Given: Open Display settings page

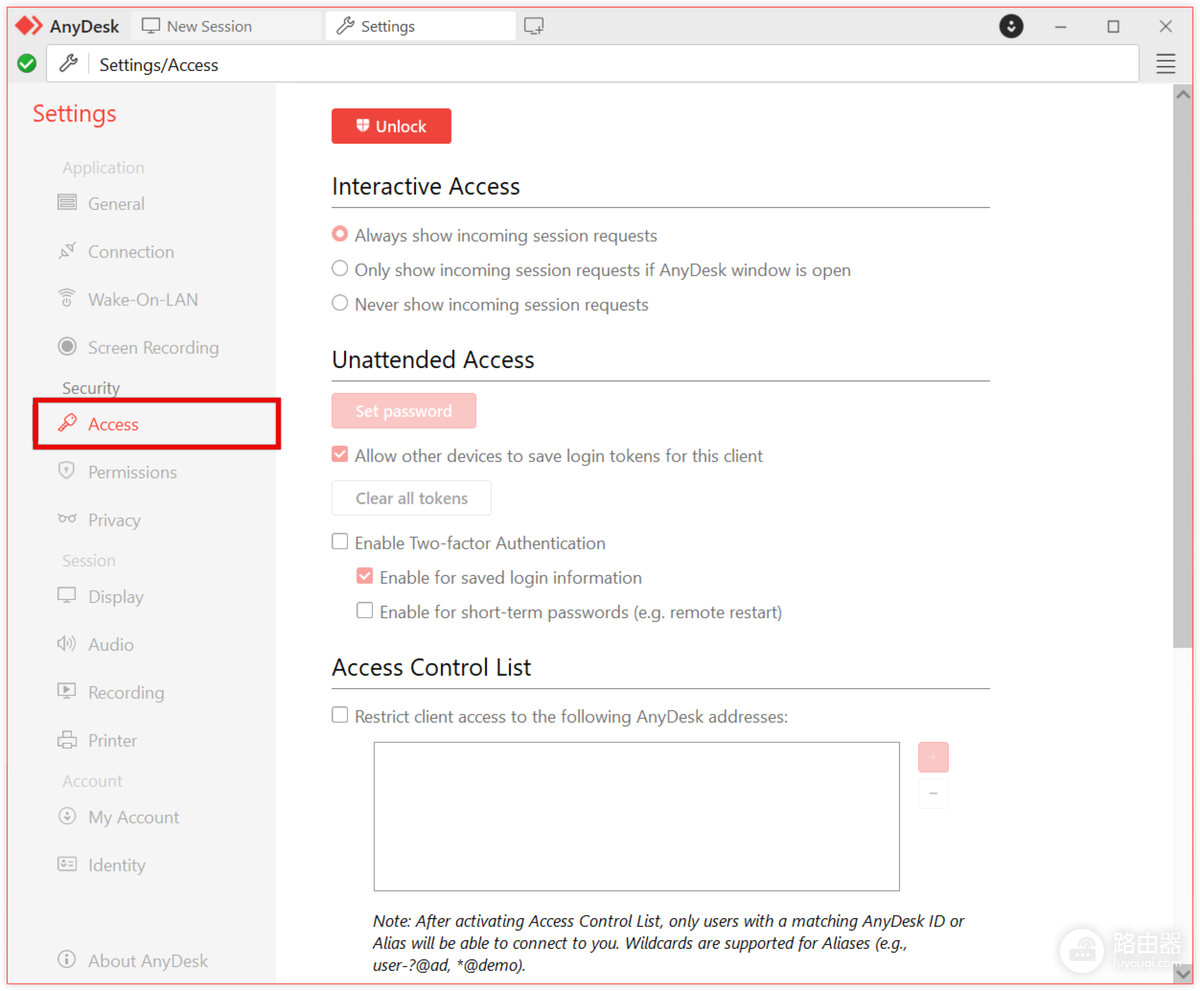Looking at the screenshot, I should pos(116,597).
